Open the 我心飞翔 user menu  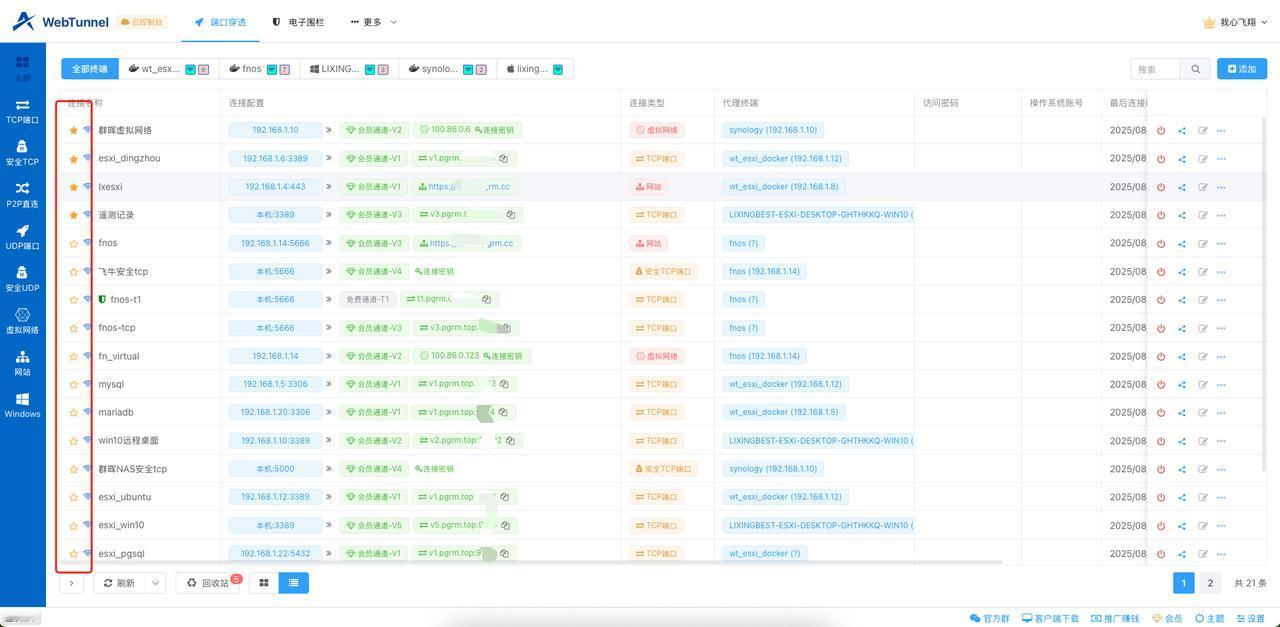[x=1236, y=22]
